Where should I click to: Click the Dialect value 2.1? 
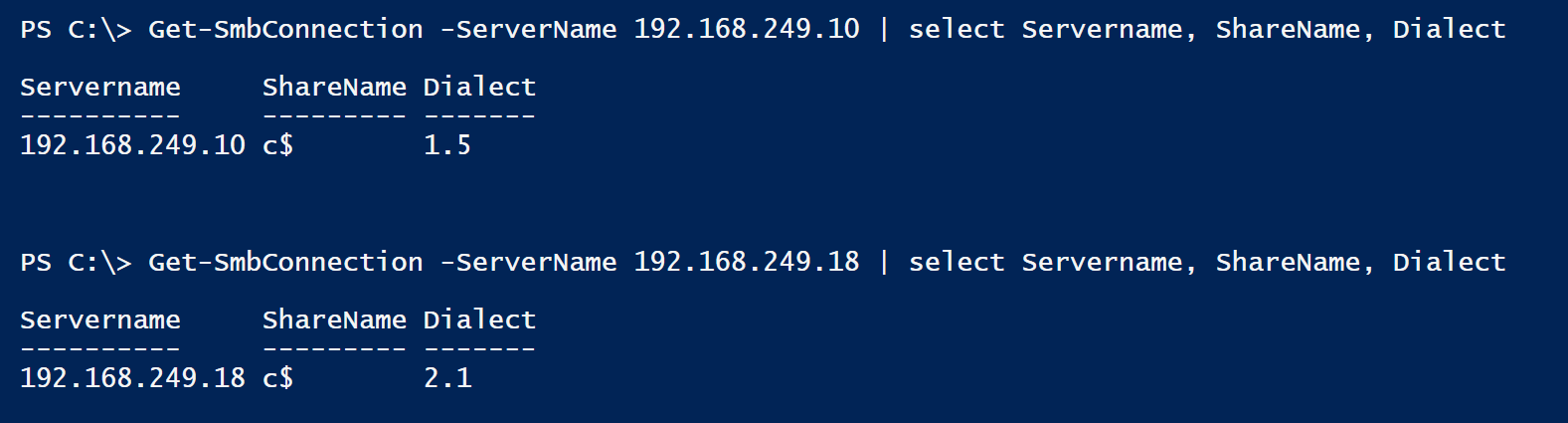pos(447,378)
